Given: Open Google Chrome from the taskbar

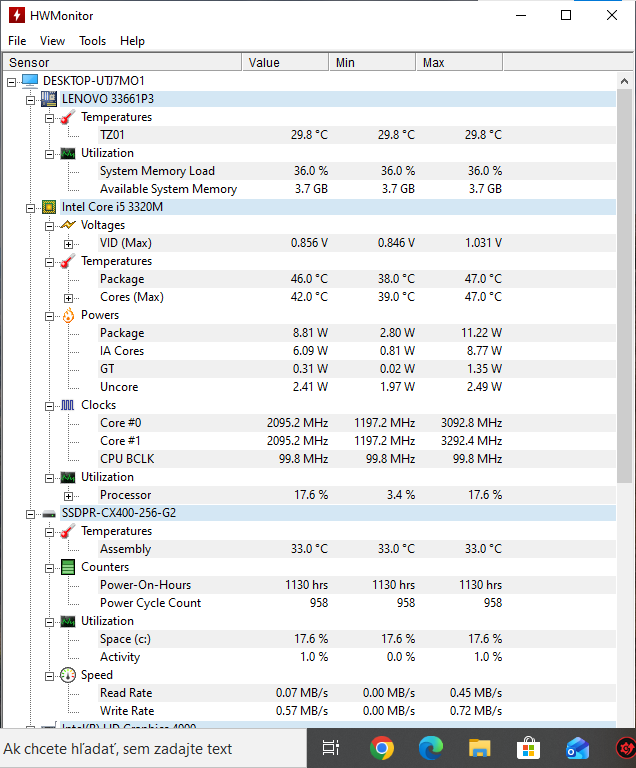Looking at the screenshot, I should [382, 748].
